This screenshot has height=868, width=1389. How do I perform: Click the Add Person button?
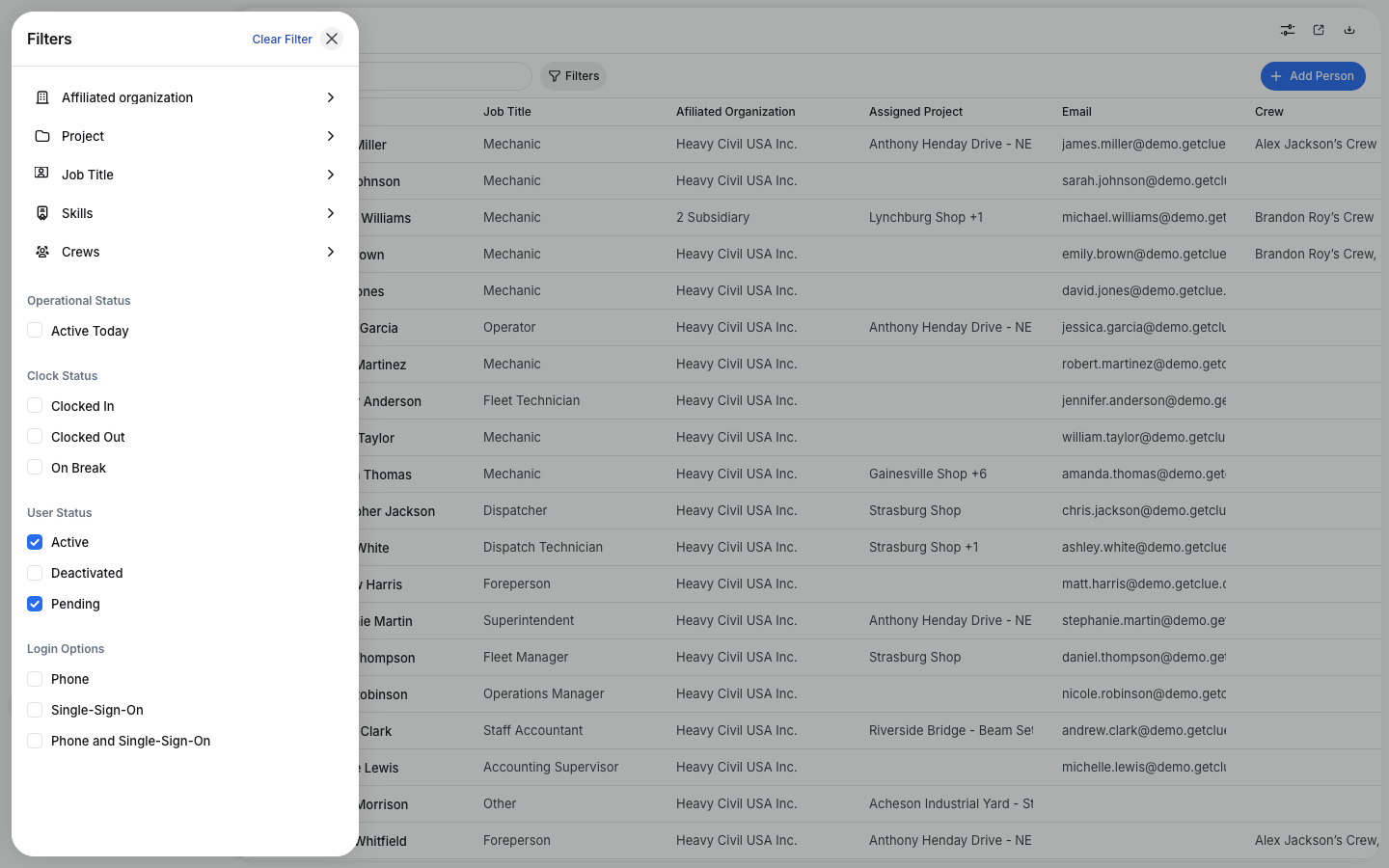coord(1313,76)
